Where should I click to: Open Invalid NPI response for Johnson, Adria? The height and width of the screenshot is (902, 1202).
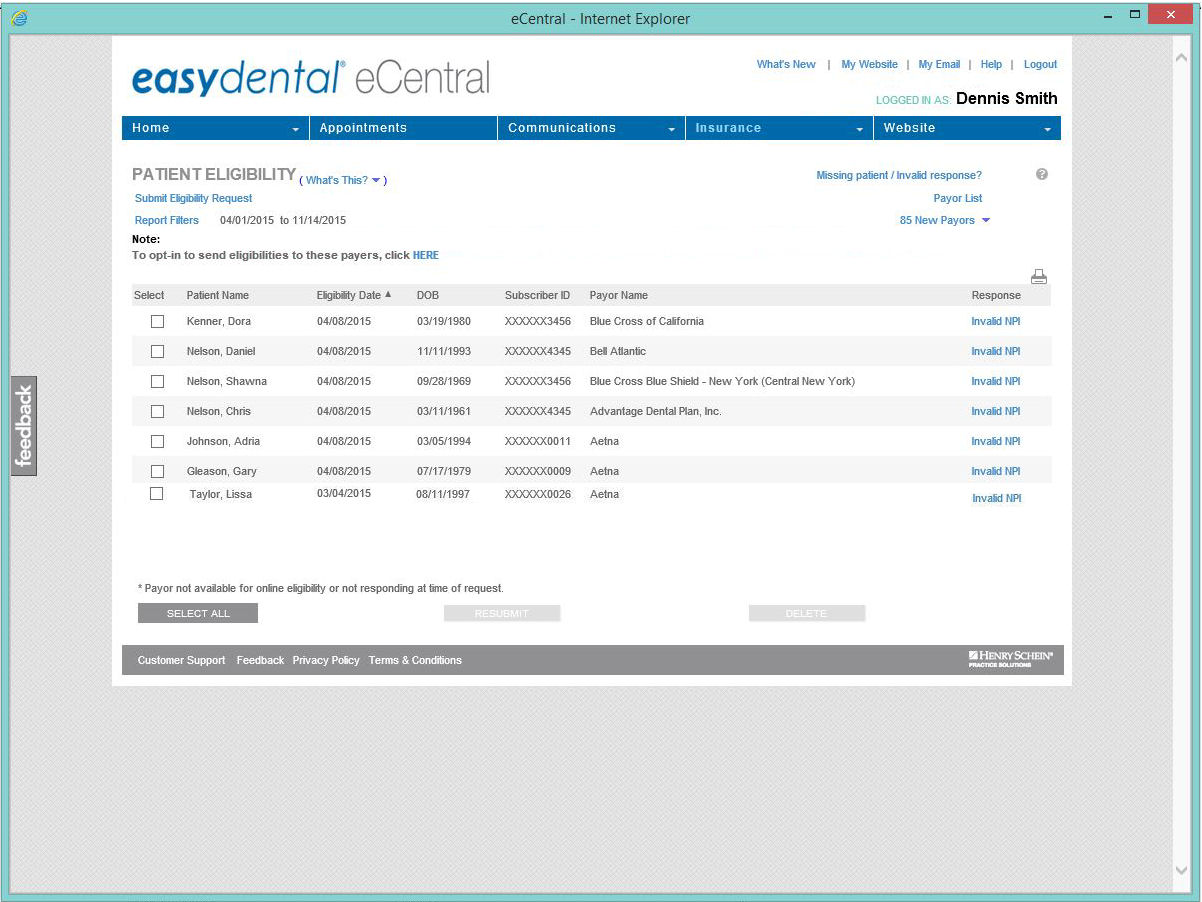pyautogui.click(x=996, y=442)
